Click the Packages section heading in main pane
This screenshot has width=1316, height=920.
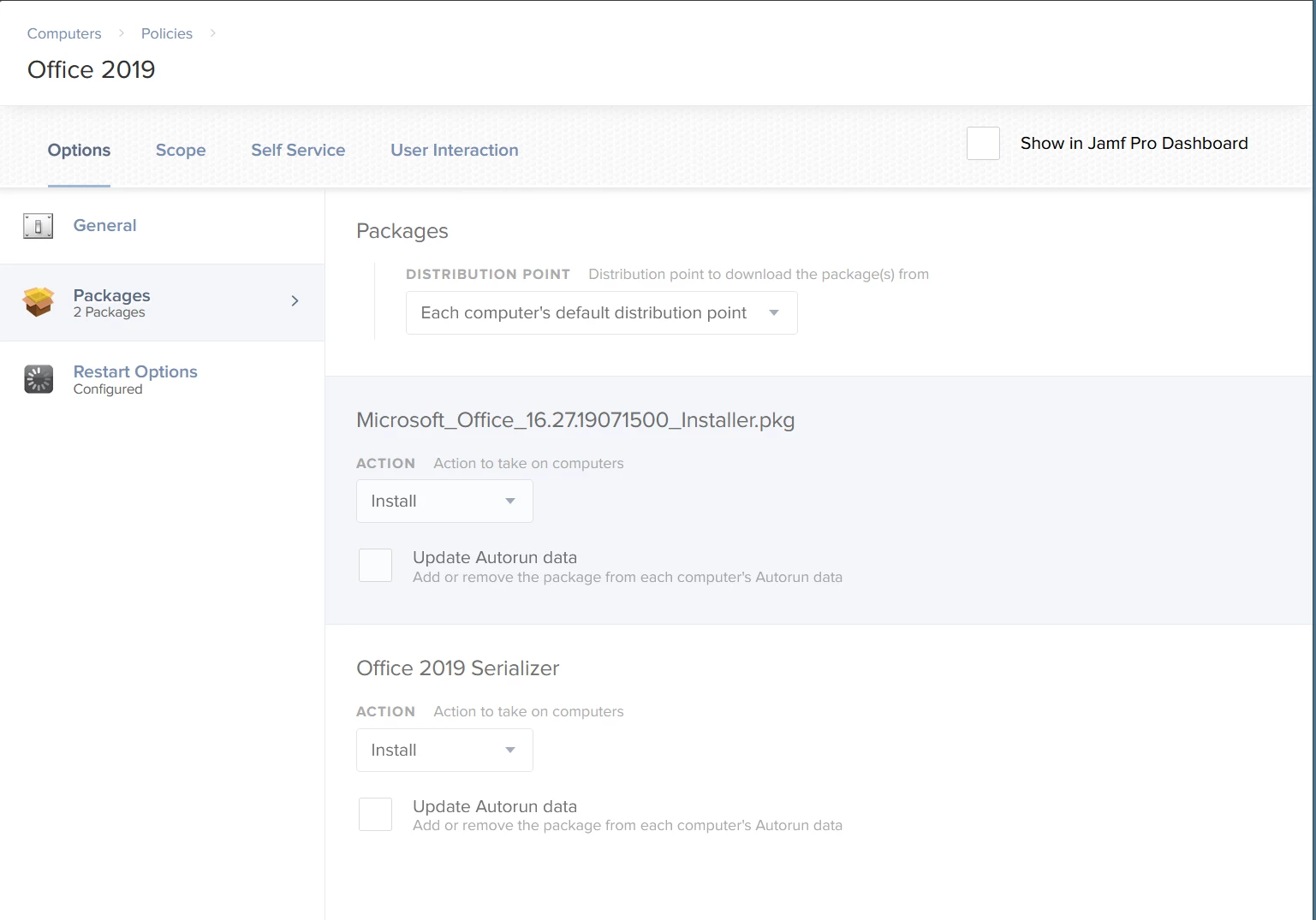(402, 231)
